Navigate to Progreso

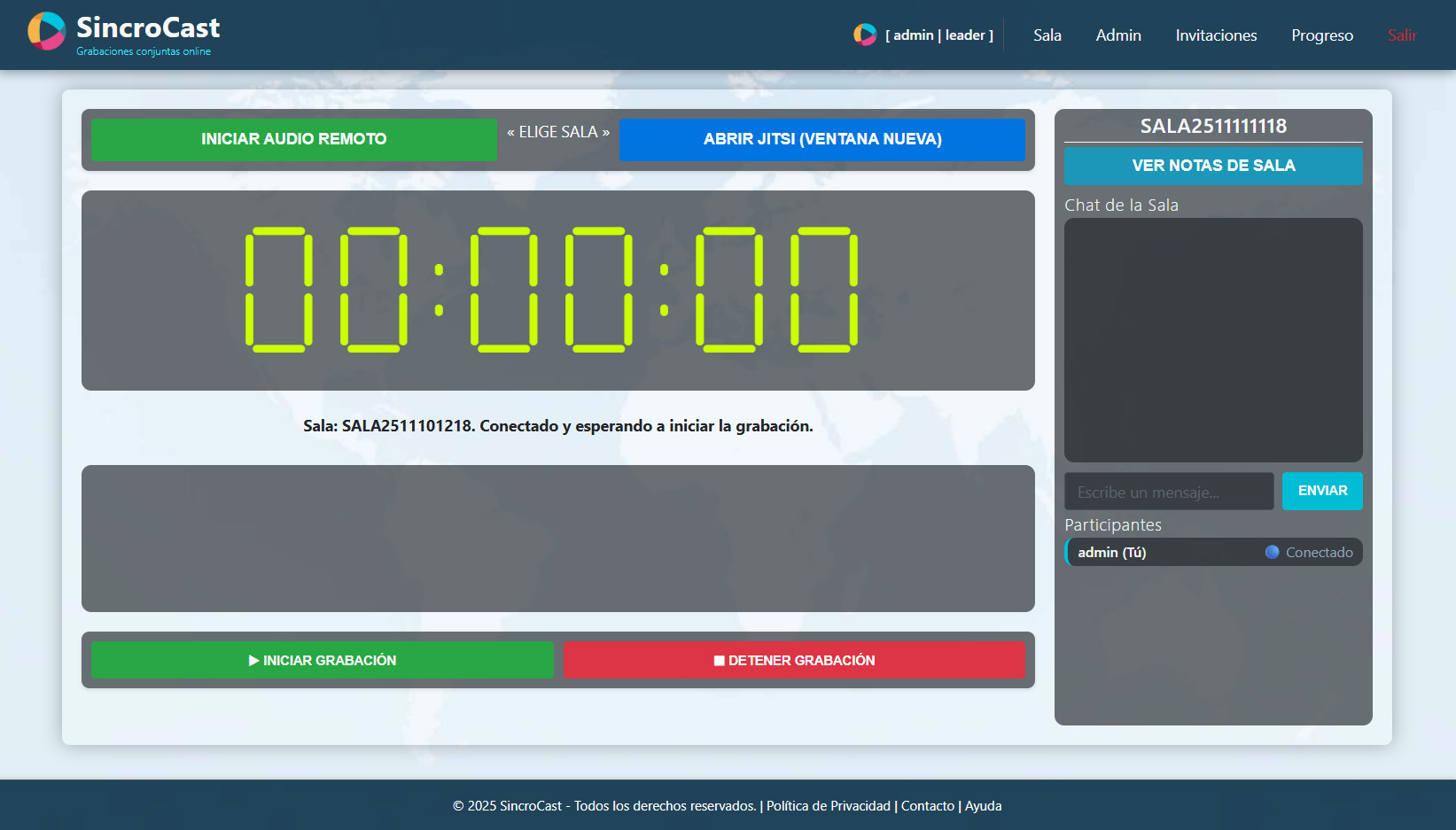pyautogui.click(x=1322, y=35)
